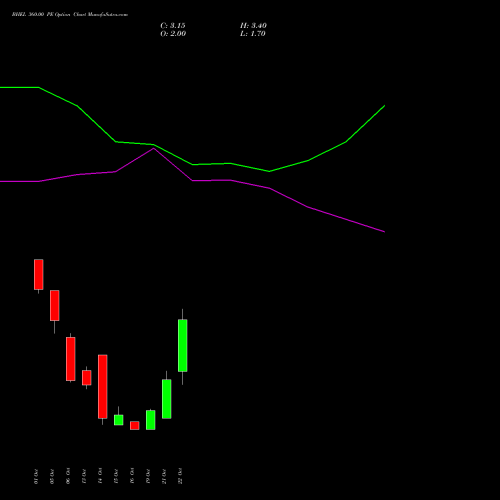This screenshot has width=500, height=500.
Task: Click the small red candlestick for 16 Oct
Action: click(x=135, y=426)
